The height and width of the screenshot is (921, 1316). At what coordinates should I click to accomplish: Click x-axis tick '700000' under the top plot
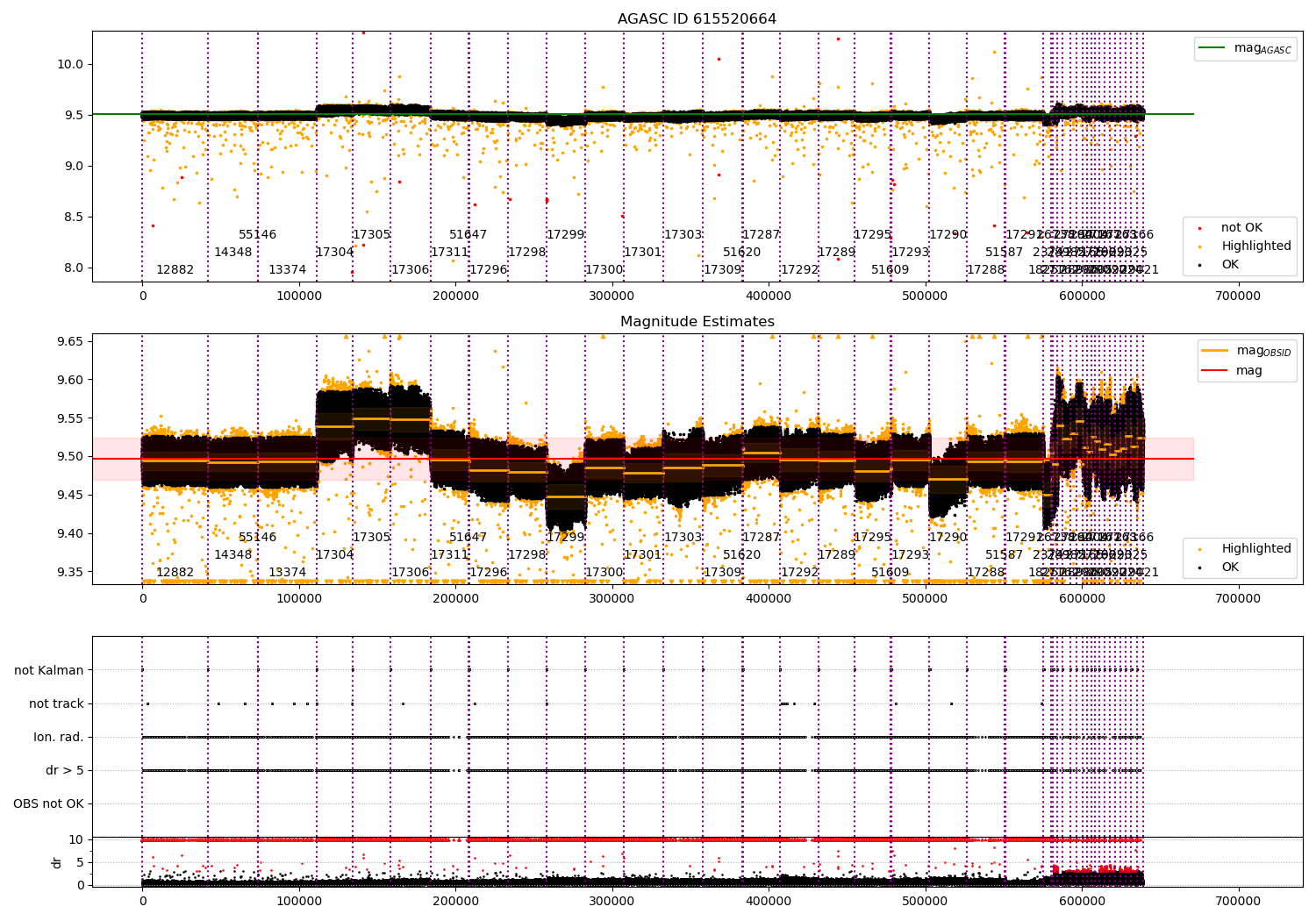[1238, 296]
